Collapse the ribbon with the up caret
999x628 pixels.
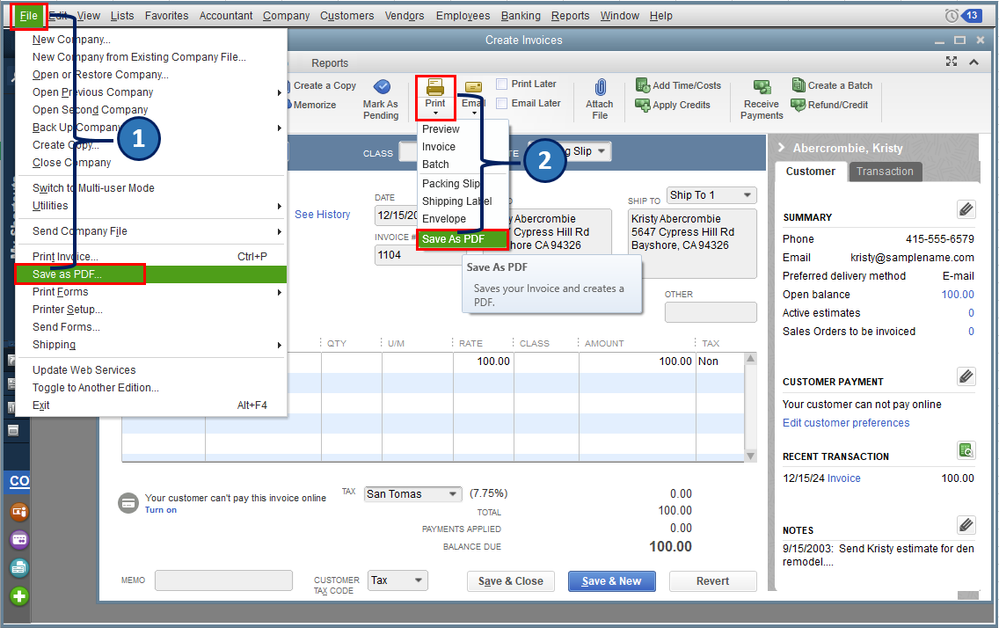974,62
